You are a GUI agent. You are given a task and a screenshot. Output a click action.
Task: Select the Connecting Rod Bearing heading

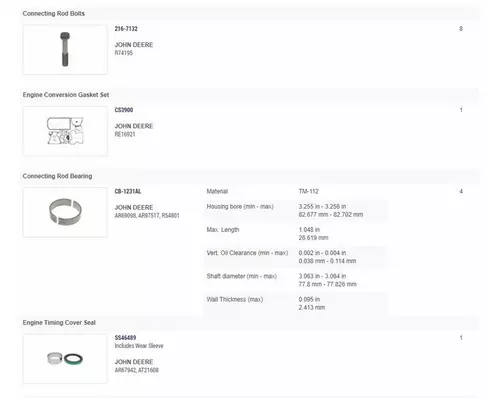pos(57,176)
